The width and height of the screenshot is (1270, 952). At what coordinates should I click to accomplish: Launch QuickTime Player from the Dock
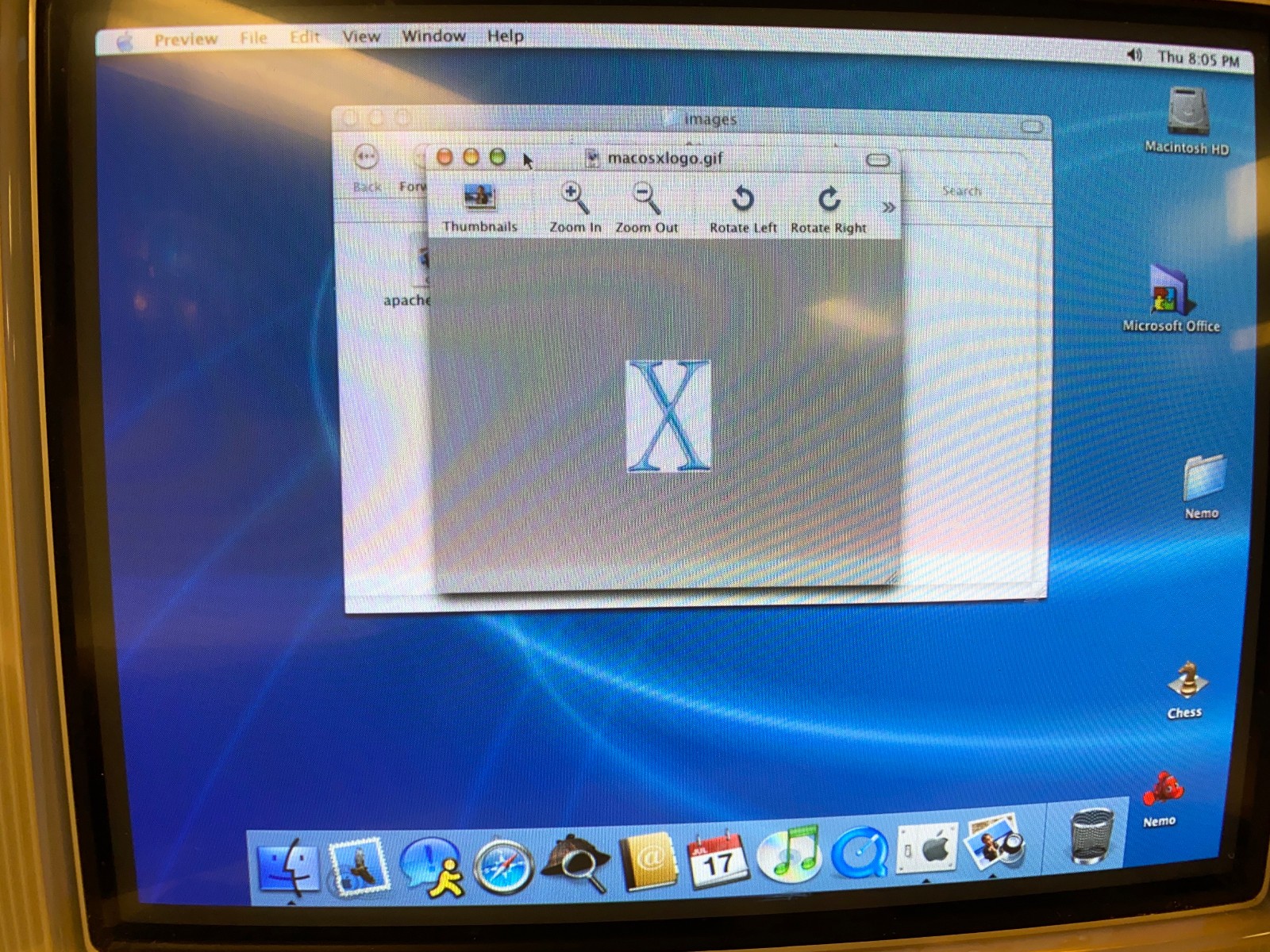click(x=860, y=852)
